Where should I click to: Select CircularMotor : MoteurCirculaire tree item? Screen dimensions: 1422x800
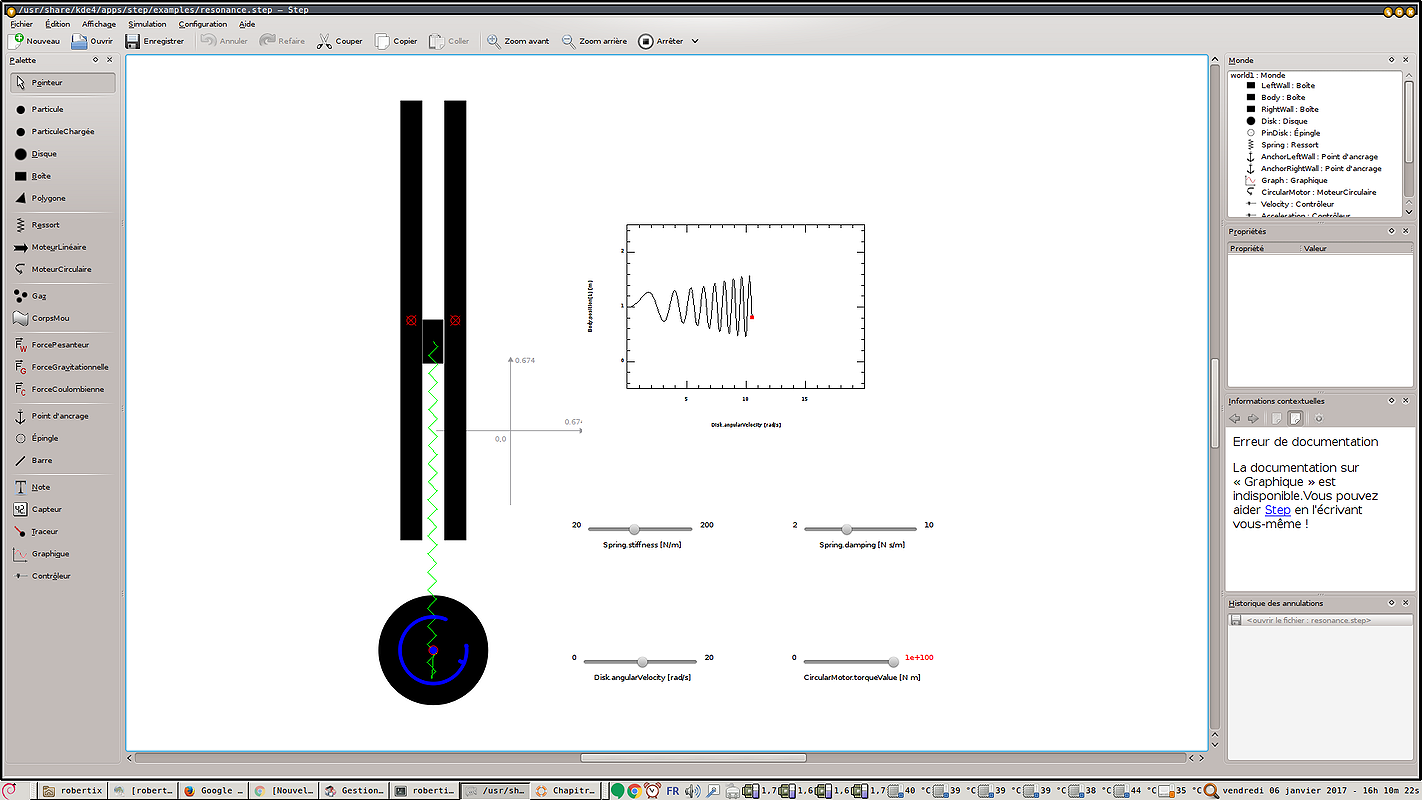(x=1318, y=192)
